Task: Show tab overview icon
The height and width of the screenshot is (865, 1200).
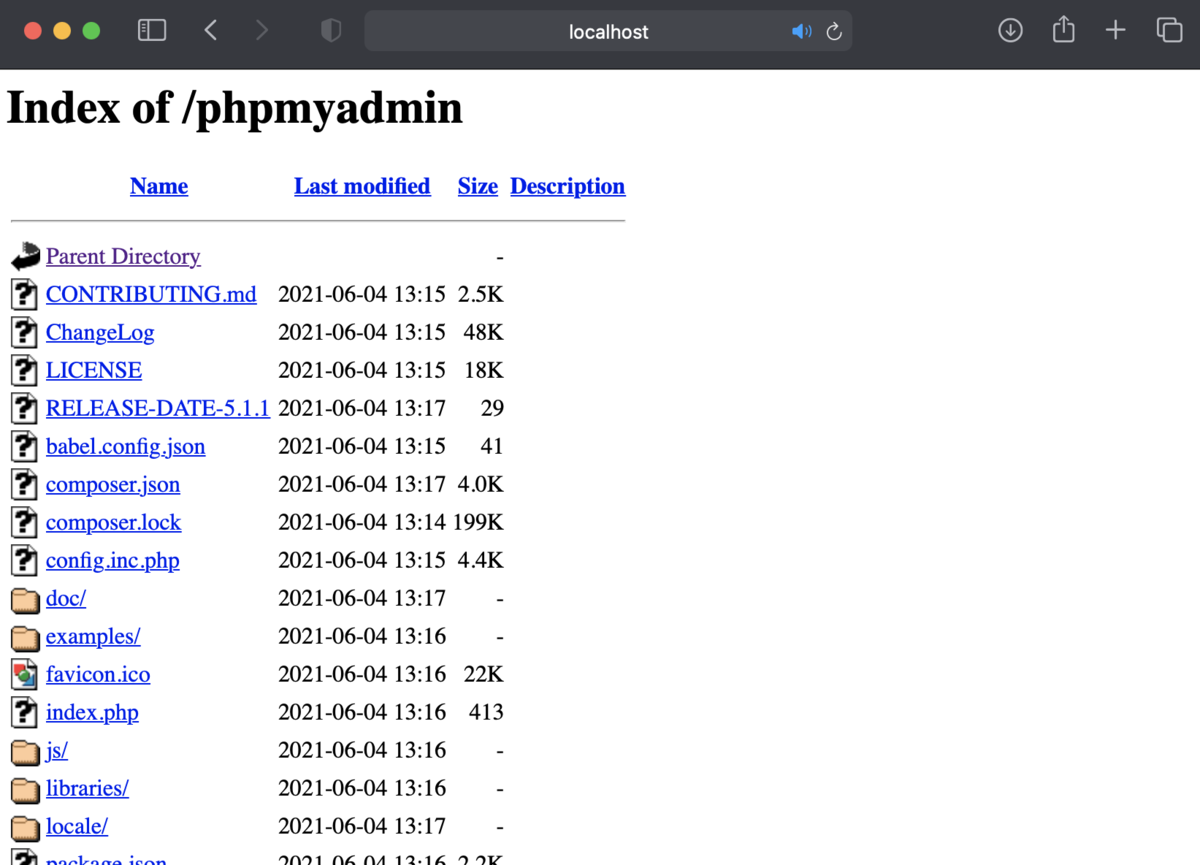Action: [1169, 31]
